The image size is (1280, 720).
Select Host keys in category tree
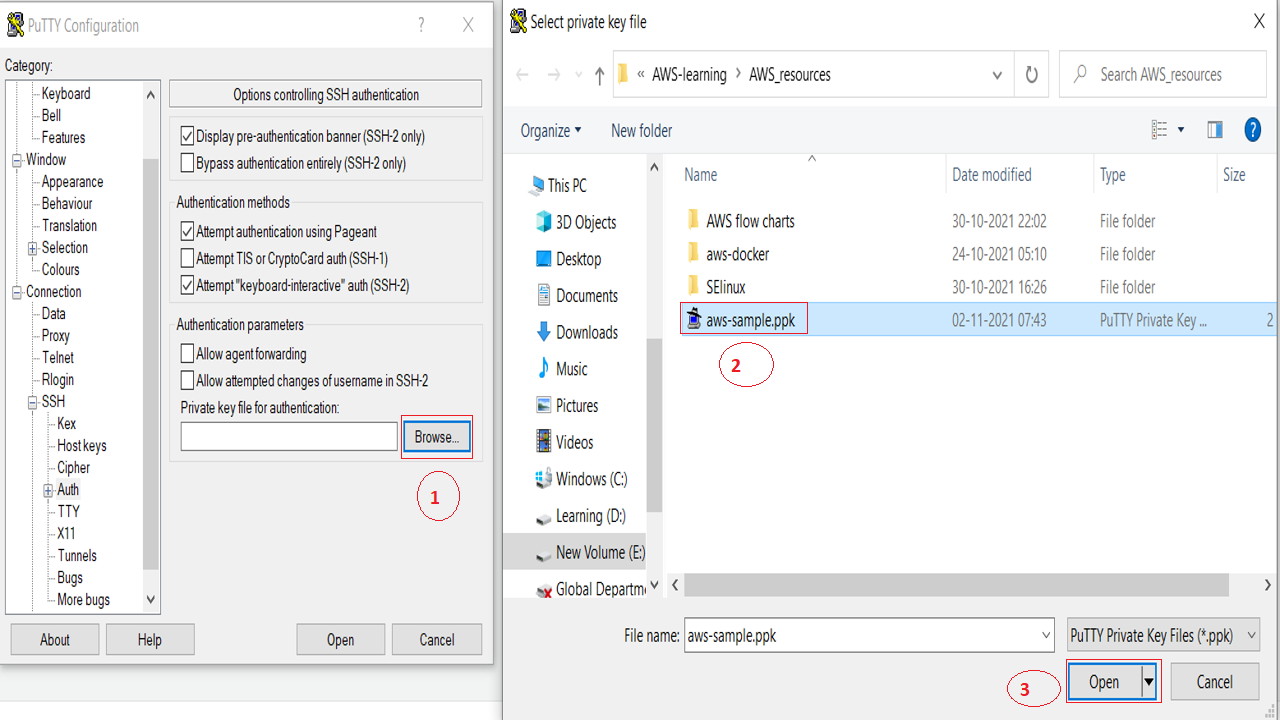(x=82, y=446)
